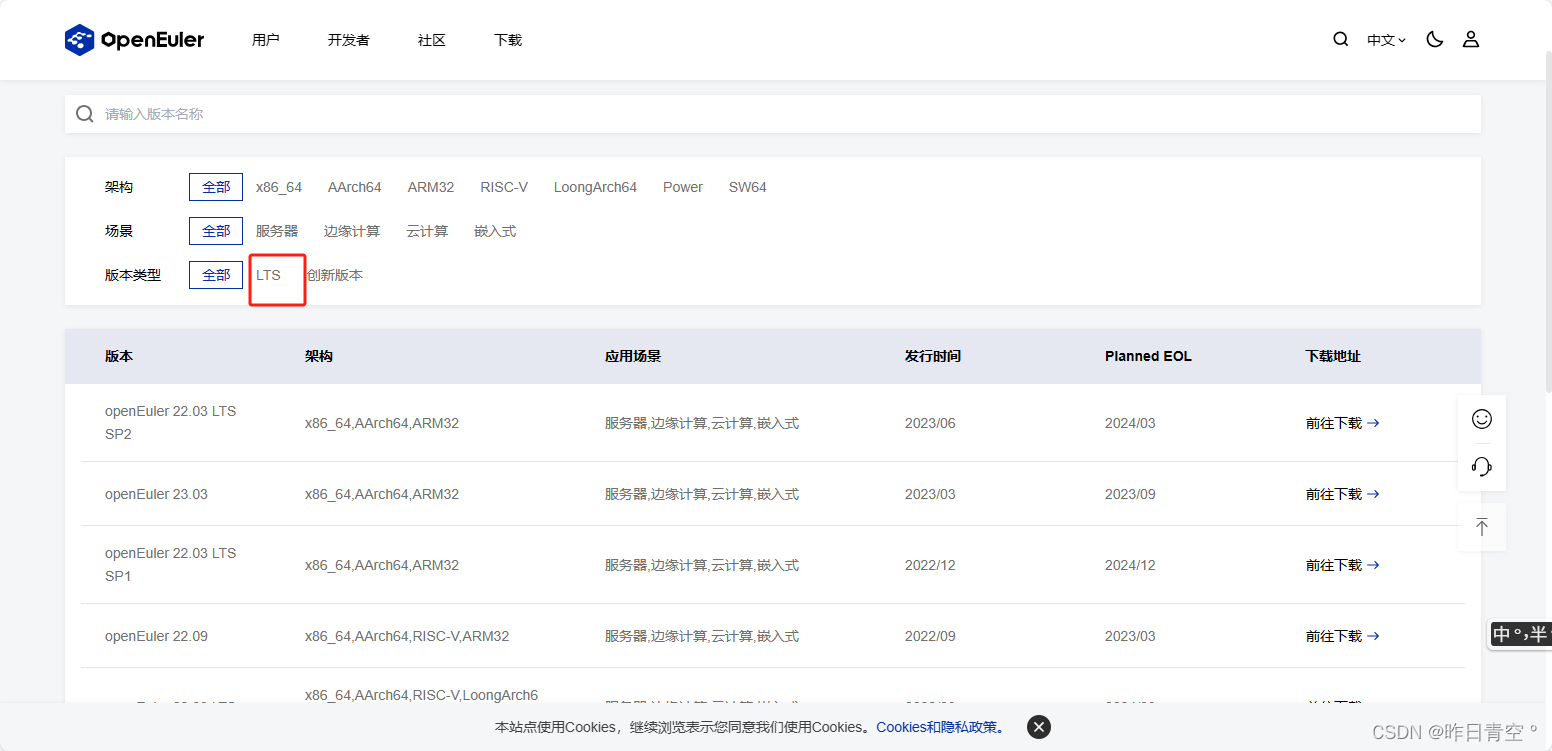Open the 用户 menu
1552x751 pixels.
click(266, 40)
